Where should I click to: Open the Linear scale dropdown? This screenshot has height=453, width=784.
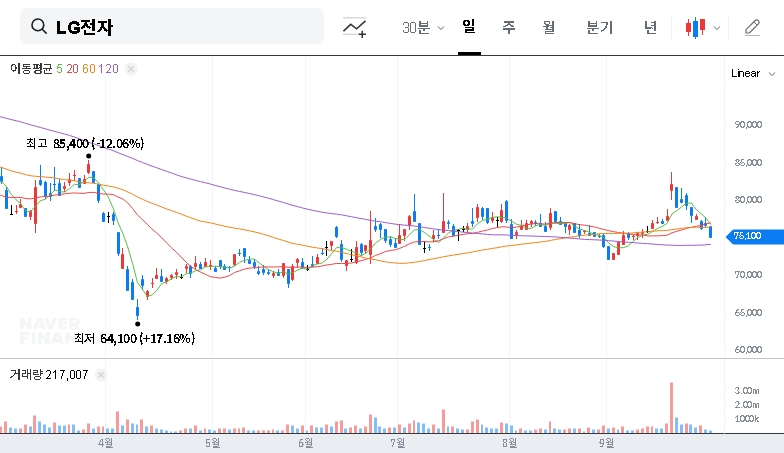[753, 74]
